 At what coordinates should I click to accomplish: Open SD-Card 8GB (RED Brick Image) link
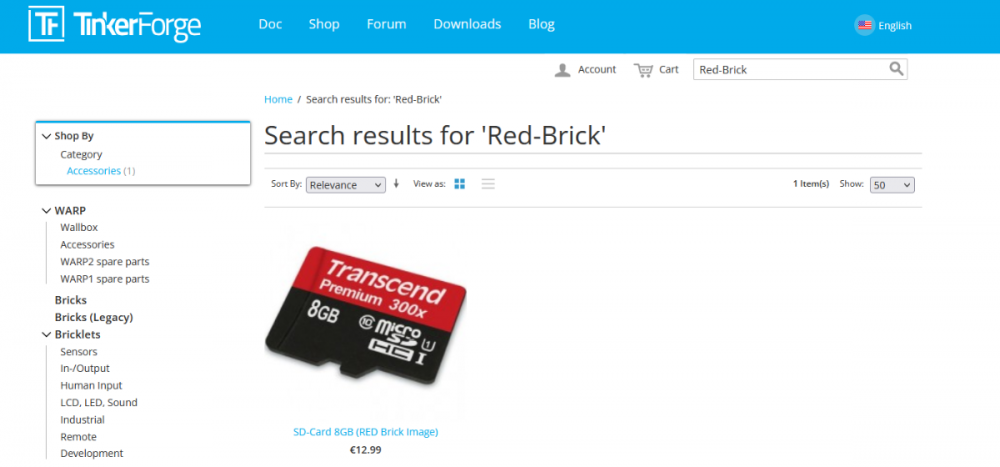(x=365, y=432)
